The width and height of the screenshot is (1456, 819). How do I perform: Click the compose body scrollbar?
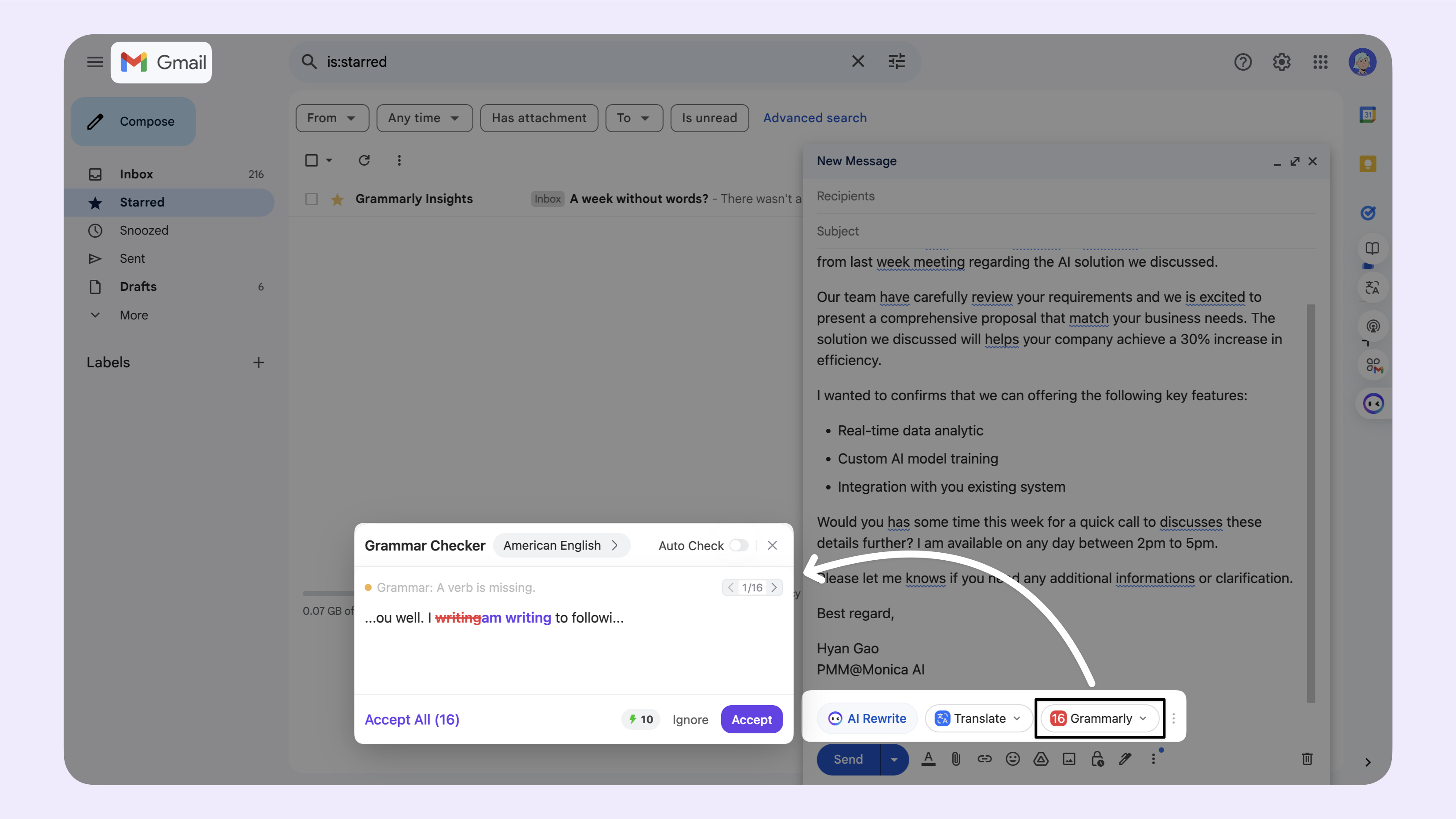[1311, 503]
